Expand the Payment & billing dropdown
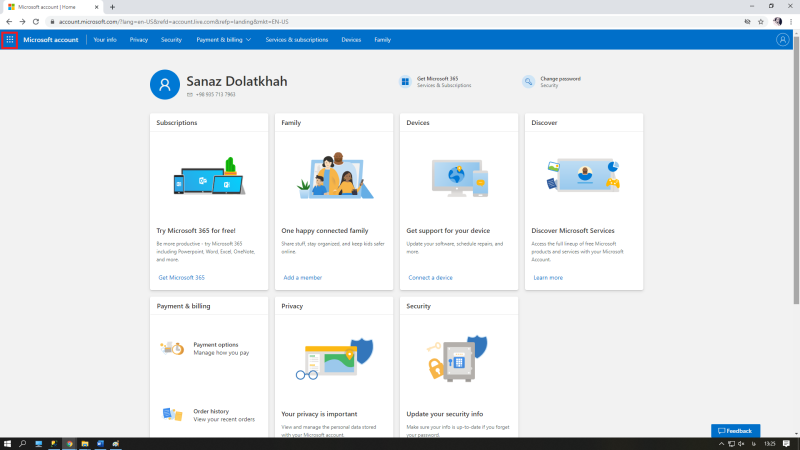Viewport: 800px width, 450px height. (x=223, y=40)
